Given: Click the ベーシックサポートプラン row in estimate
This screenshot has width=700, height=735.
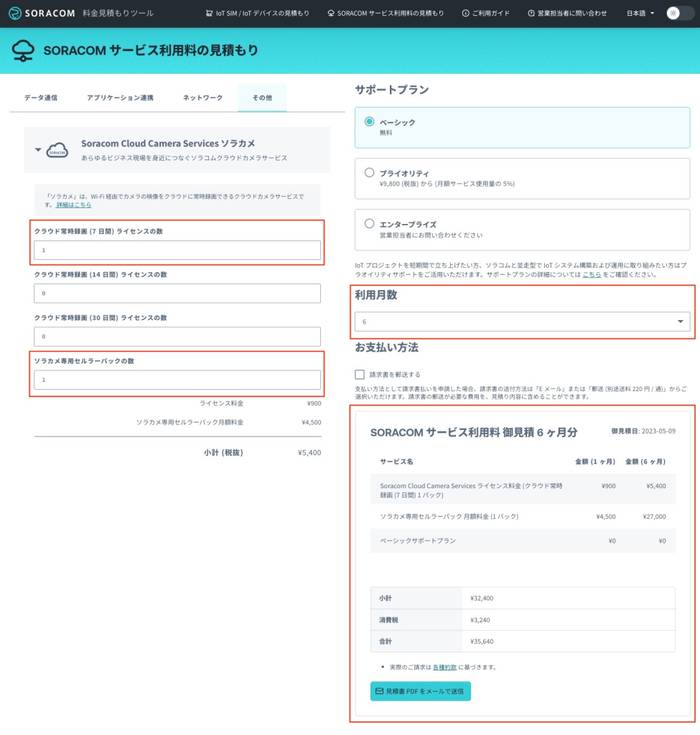Looking at the screenshot, I should tap(523, 540).
